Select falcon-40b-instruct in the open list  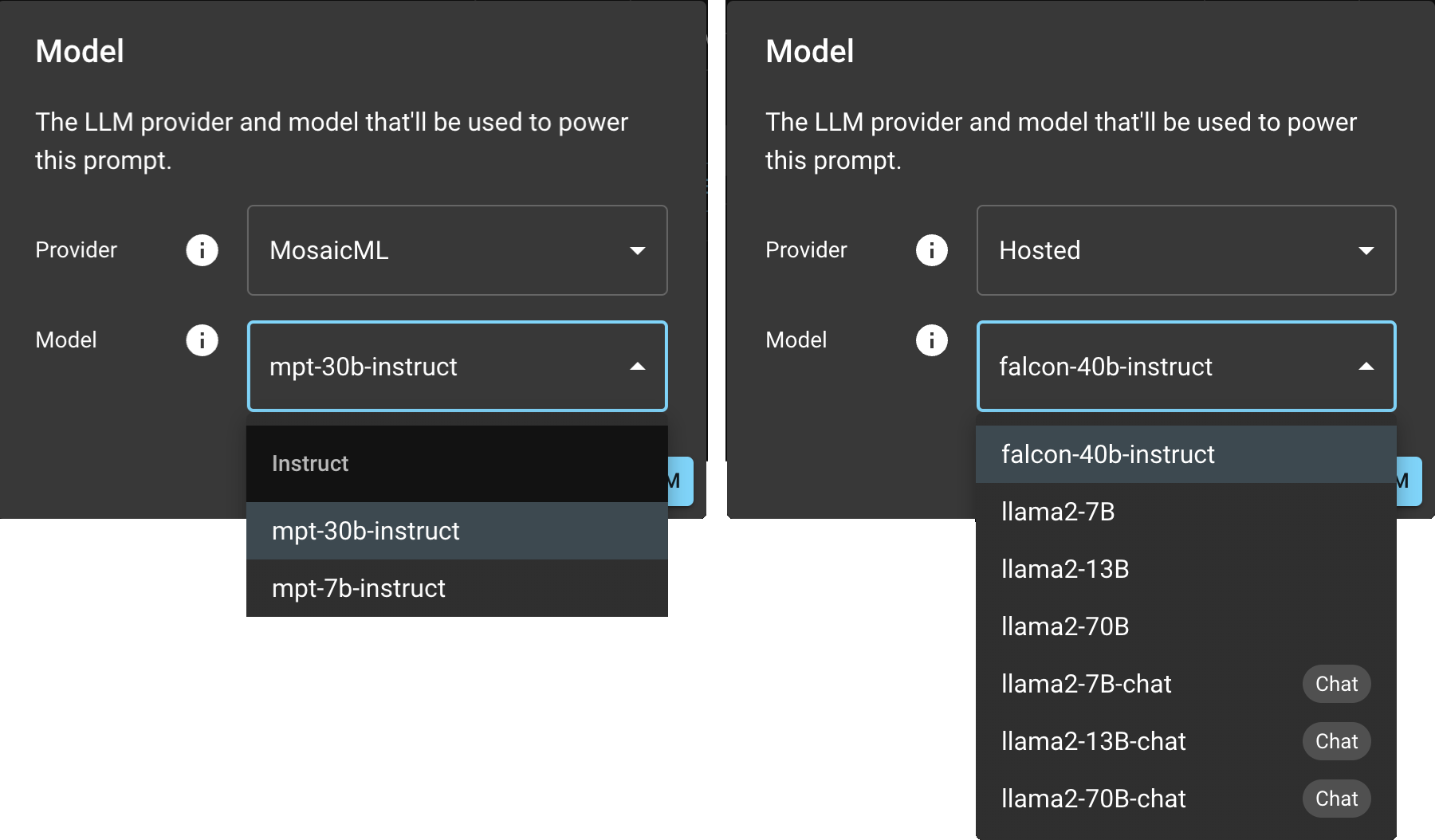(x=1185, y=454)
